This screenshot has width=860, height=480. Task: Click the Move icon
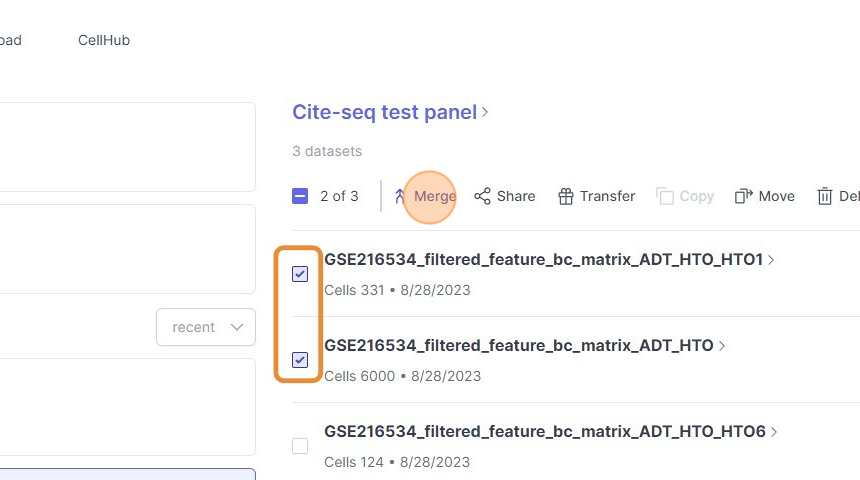coord(743,196)
